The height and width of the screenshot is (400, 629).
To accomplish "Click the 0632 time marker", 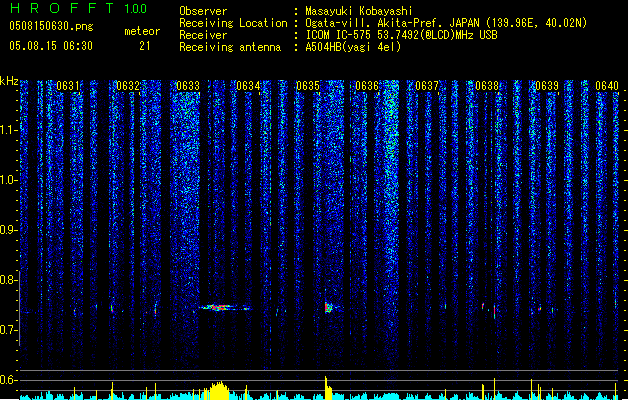I will 128,86.
